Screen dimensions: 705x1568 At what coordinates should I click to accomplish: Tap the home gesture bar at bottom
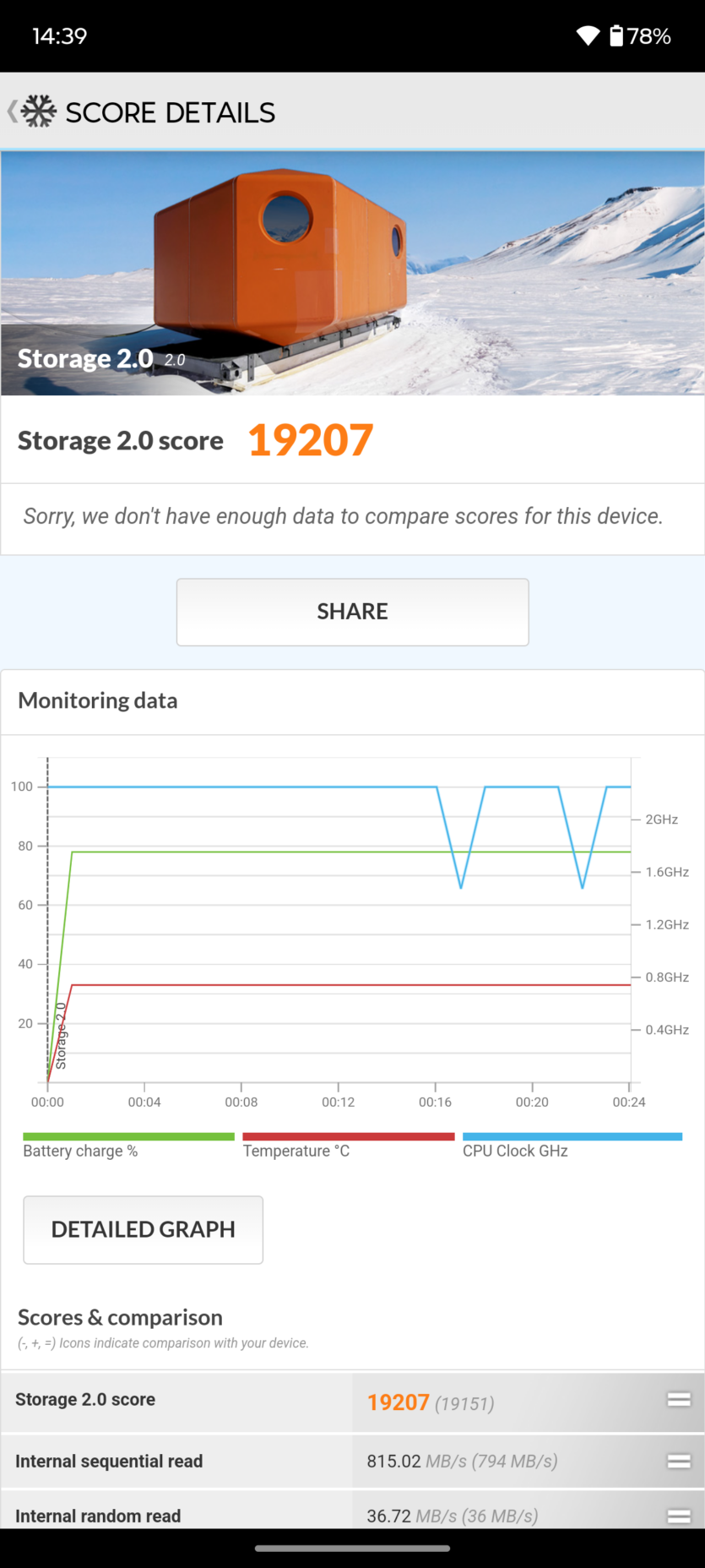[x=352, y=1549]
